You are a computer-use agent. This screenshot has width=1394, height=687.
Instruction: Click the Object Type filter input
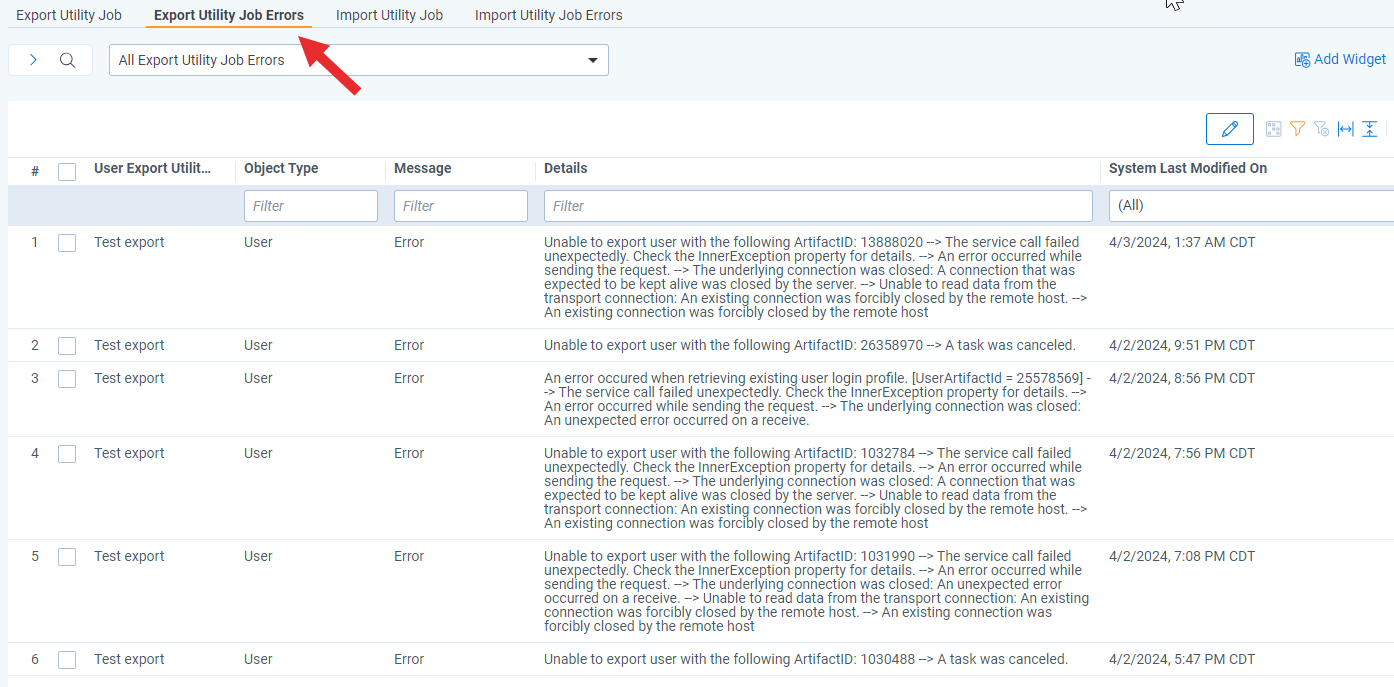311,206
